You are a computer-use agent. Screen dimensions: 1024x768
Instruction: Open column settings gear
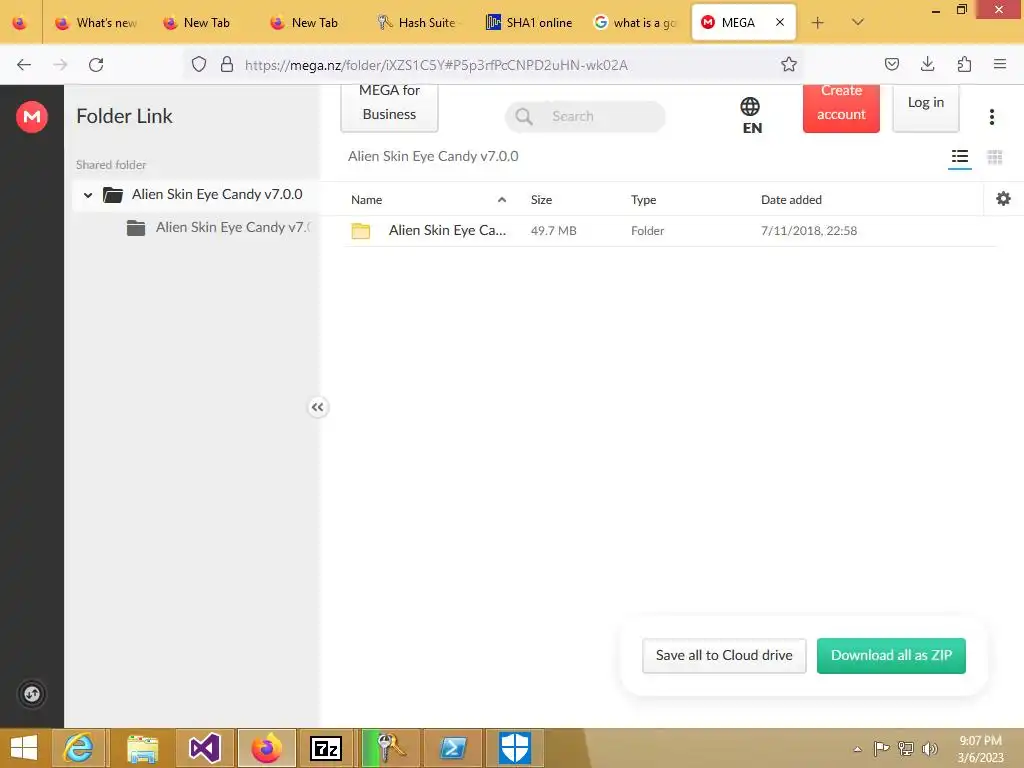pos(1003,199)
